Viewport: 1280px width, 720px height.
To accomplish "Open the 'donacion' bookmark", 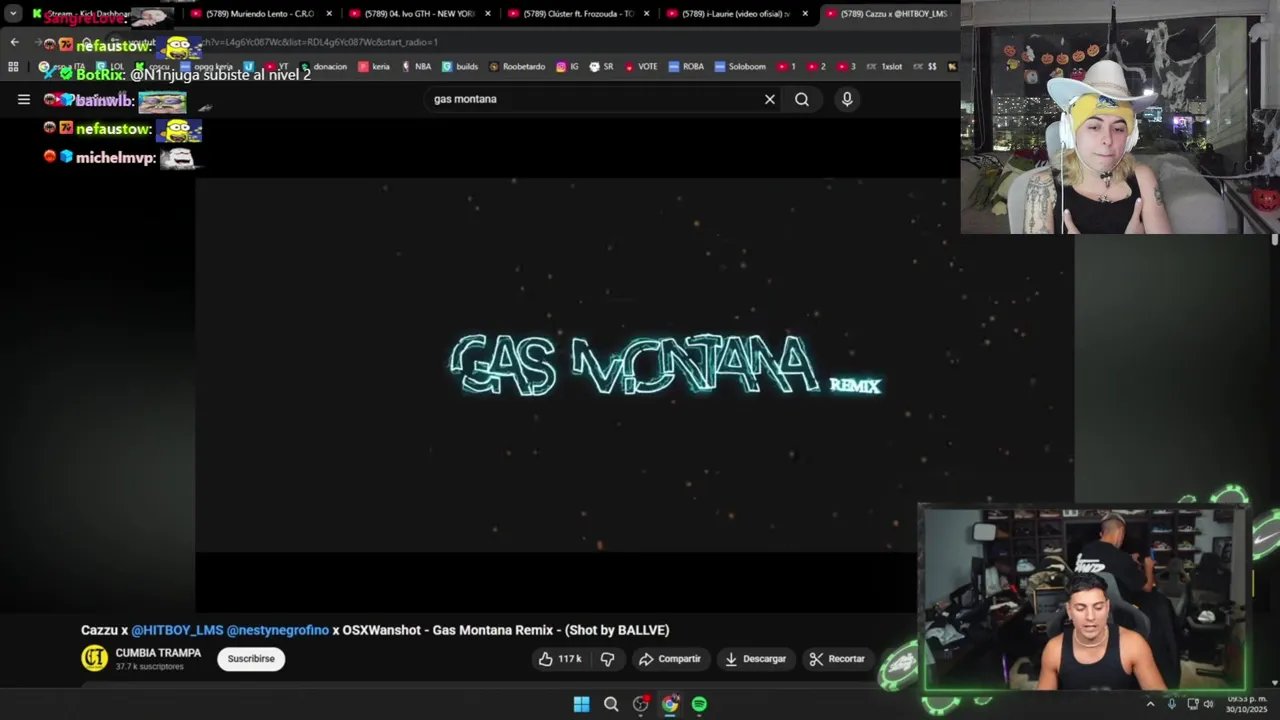I will [322, 67].
